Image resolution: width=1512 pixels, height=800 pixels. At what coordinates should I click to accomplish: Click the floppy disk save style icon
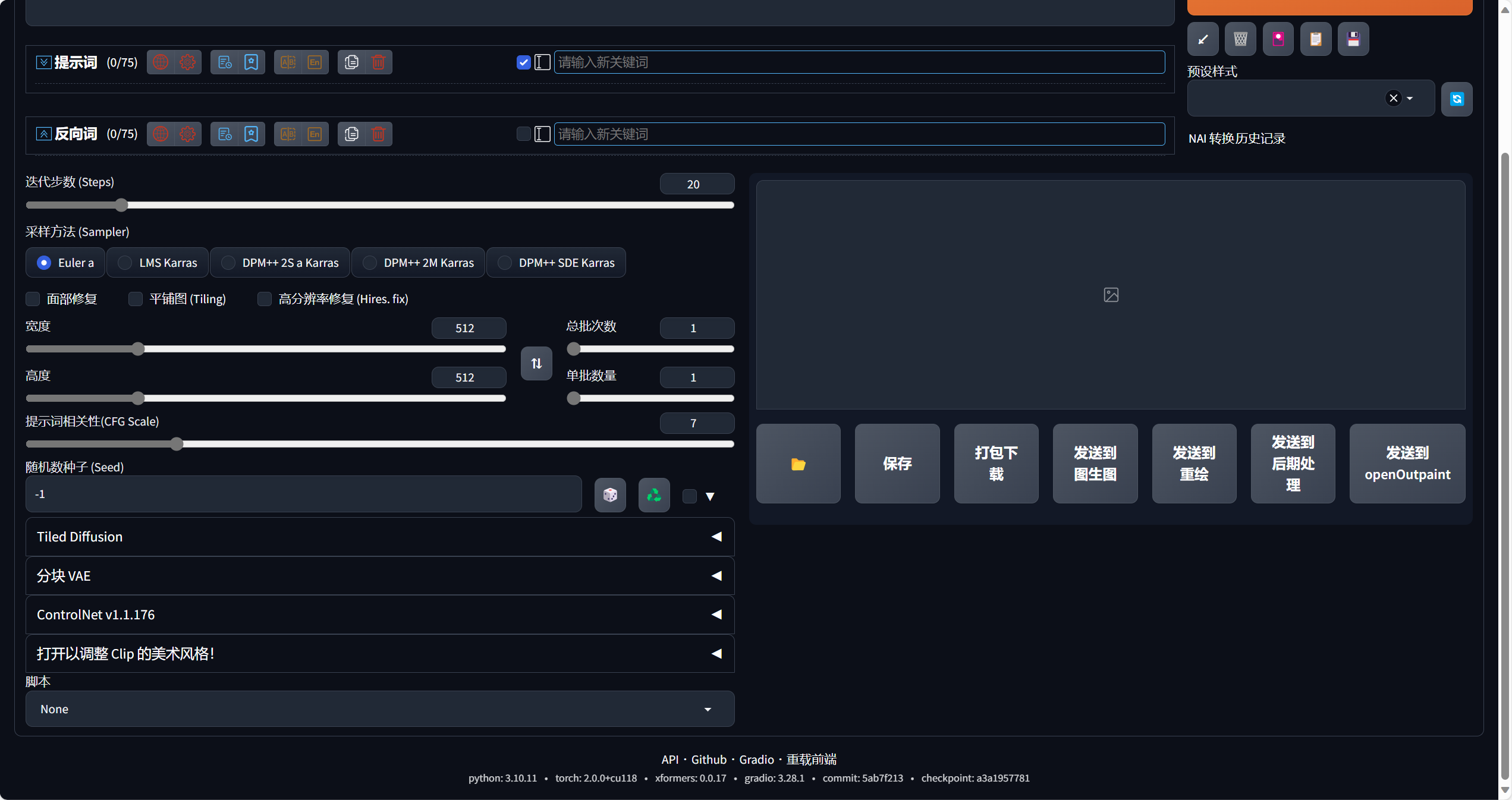coord(1353,39)
